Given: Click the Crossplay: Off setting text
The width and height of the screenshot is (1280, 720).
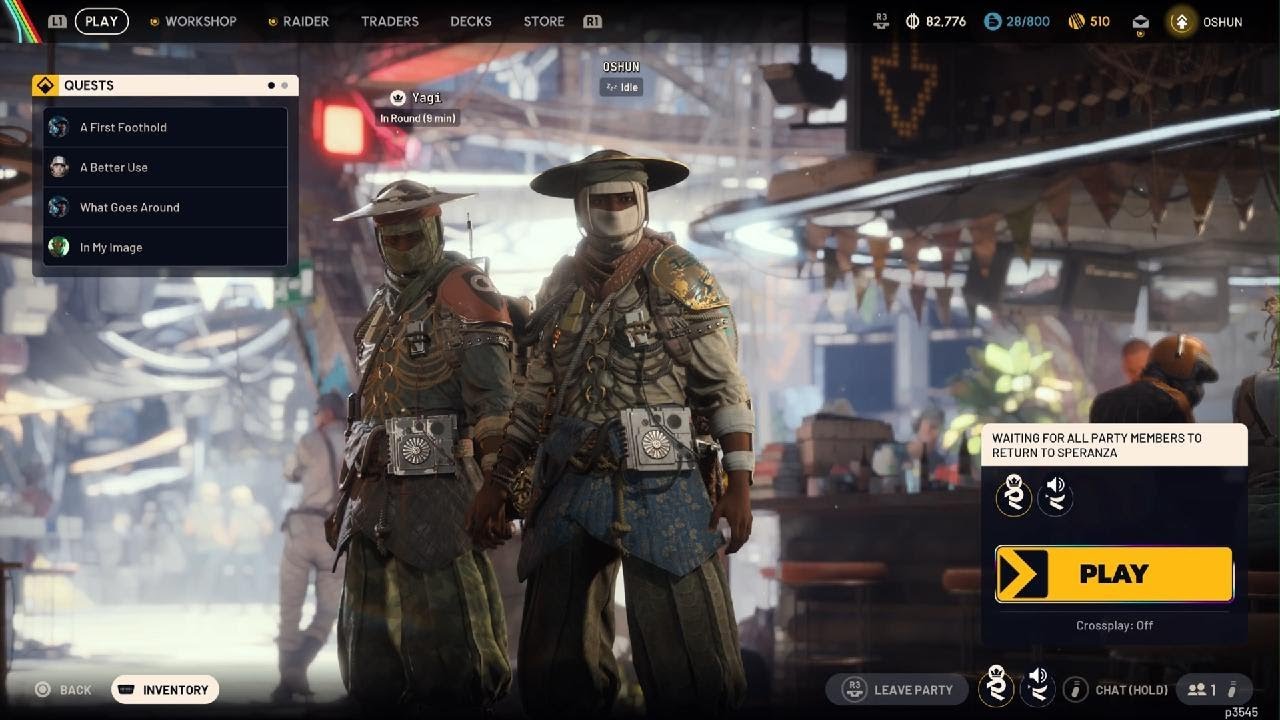Looking at the screenshot, I should (x=1114, y=625).
